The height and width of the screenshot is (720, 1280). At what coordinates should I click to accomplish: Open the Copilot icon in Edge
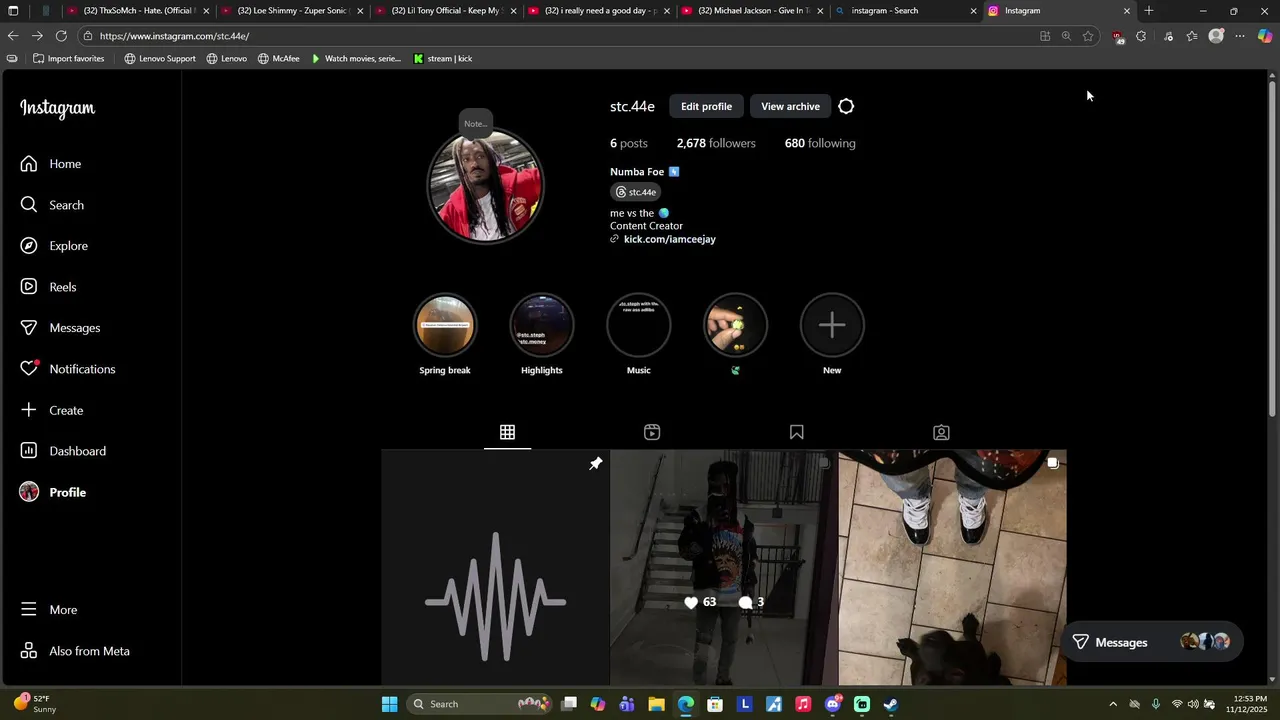[1264, 36]
